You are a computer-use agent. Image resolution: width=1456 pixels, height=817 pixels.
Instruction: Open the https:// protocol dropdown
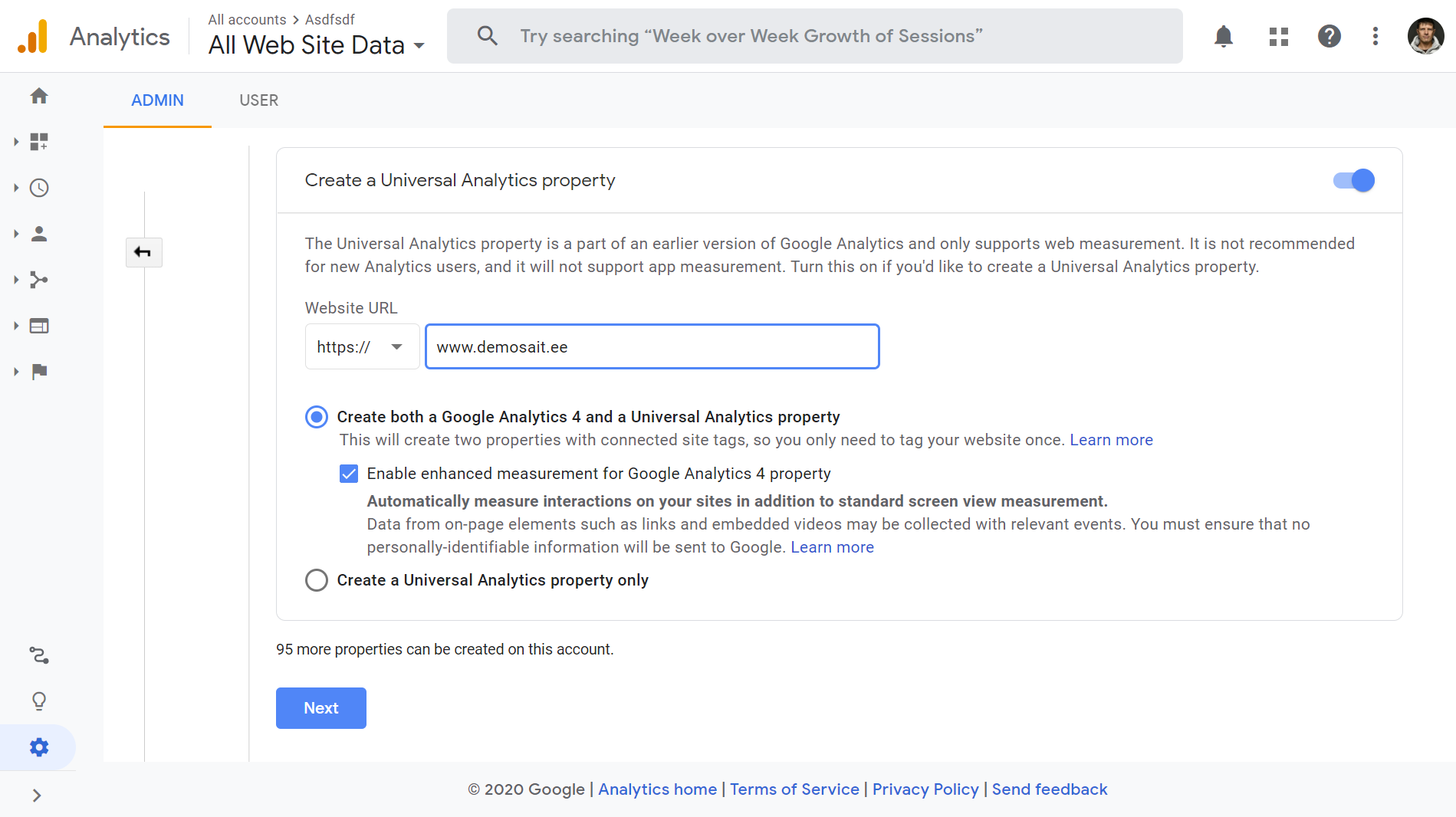pyautogui.click(x=362, y=347)
